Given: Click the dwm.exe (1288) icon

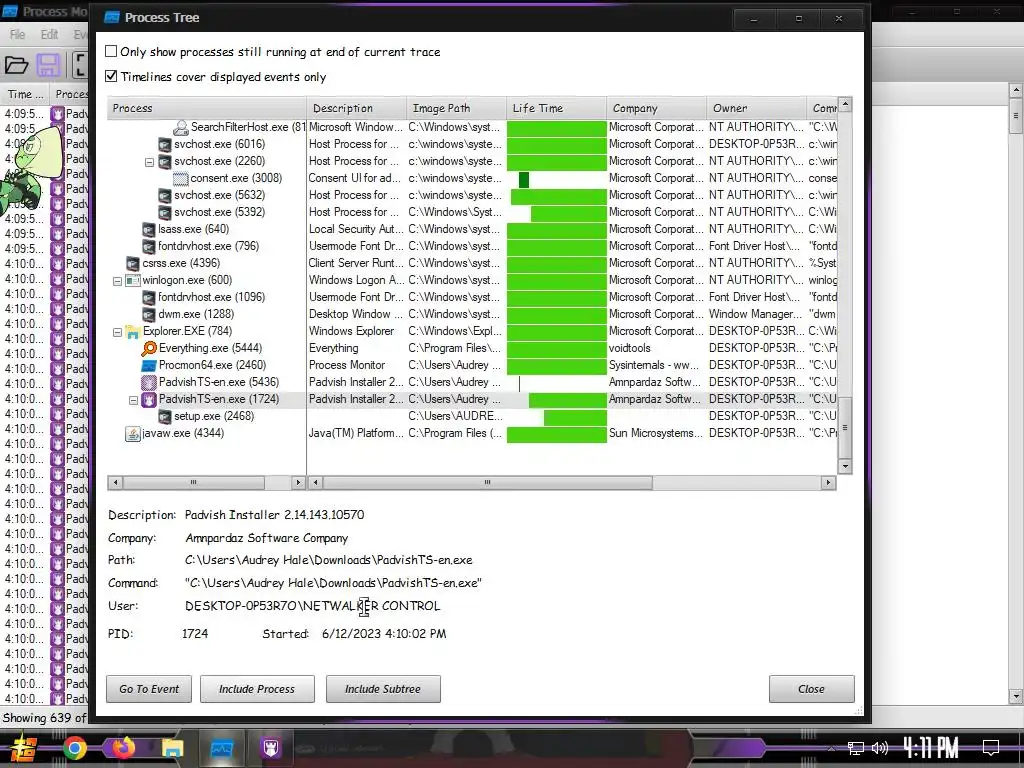Looking at the screenshot, I should click(149, 314).
